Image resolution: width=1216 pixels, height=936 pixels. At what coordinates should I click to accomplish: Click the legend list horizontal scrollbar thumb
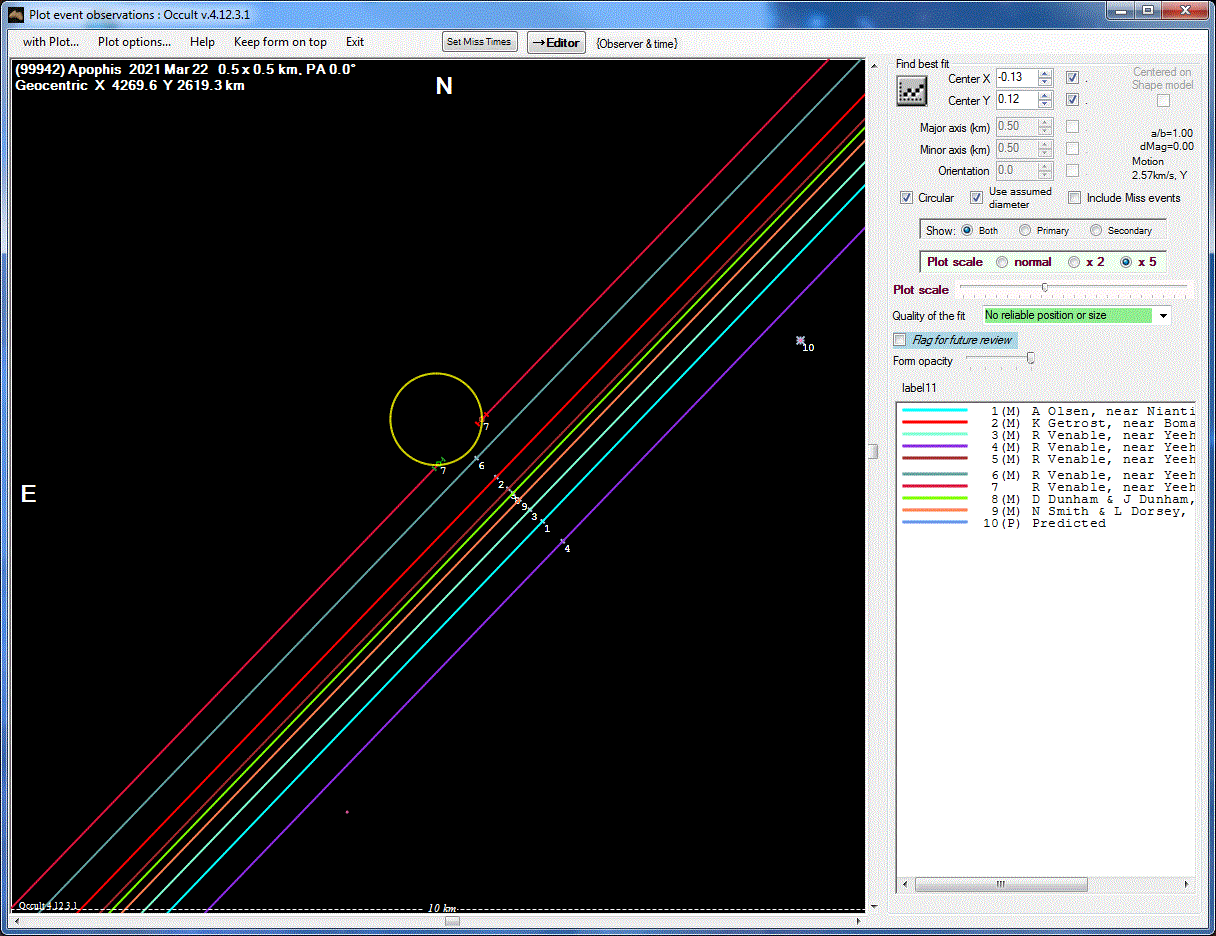coord(1000,884)
